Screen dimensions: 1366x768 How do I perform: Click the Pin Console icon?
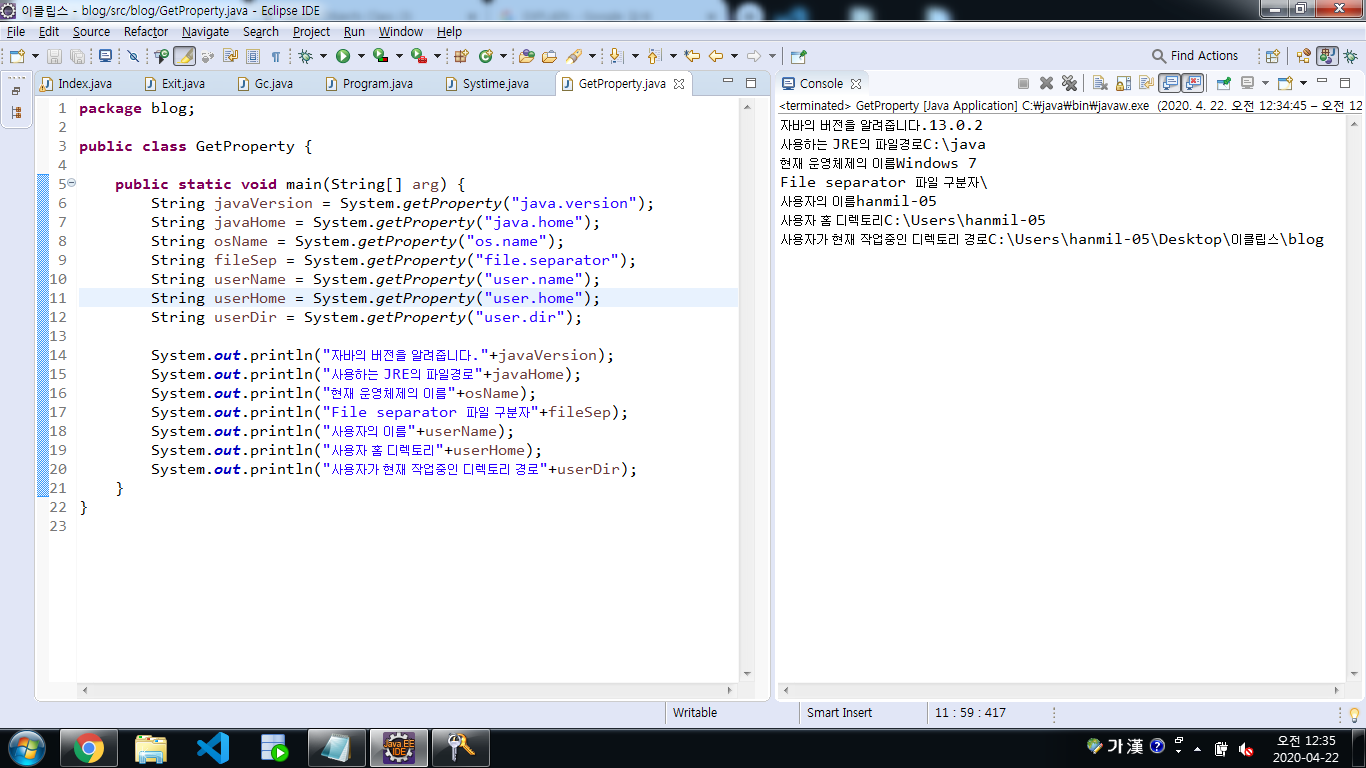click(x=1223, y=83)
